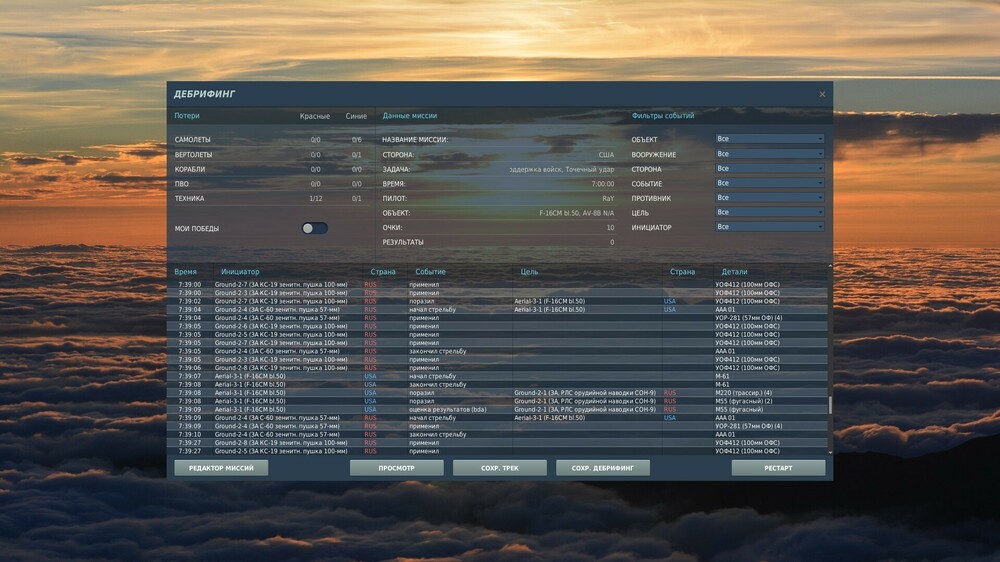The height and width of the screenshot is (562, 1000).
Task: Click the Событие column header
Action: pos(430,272)
